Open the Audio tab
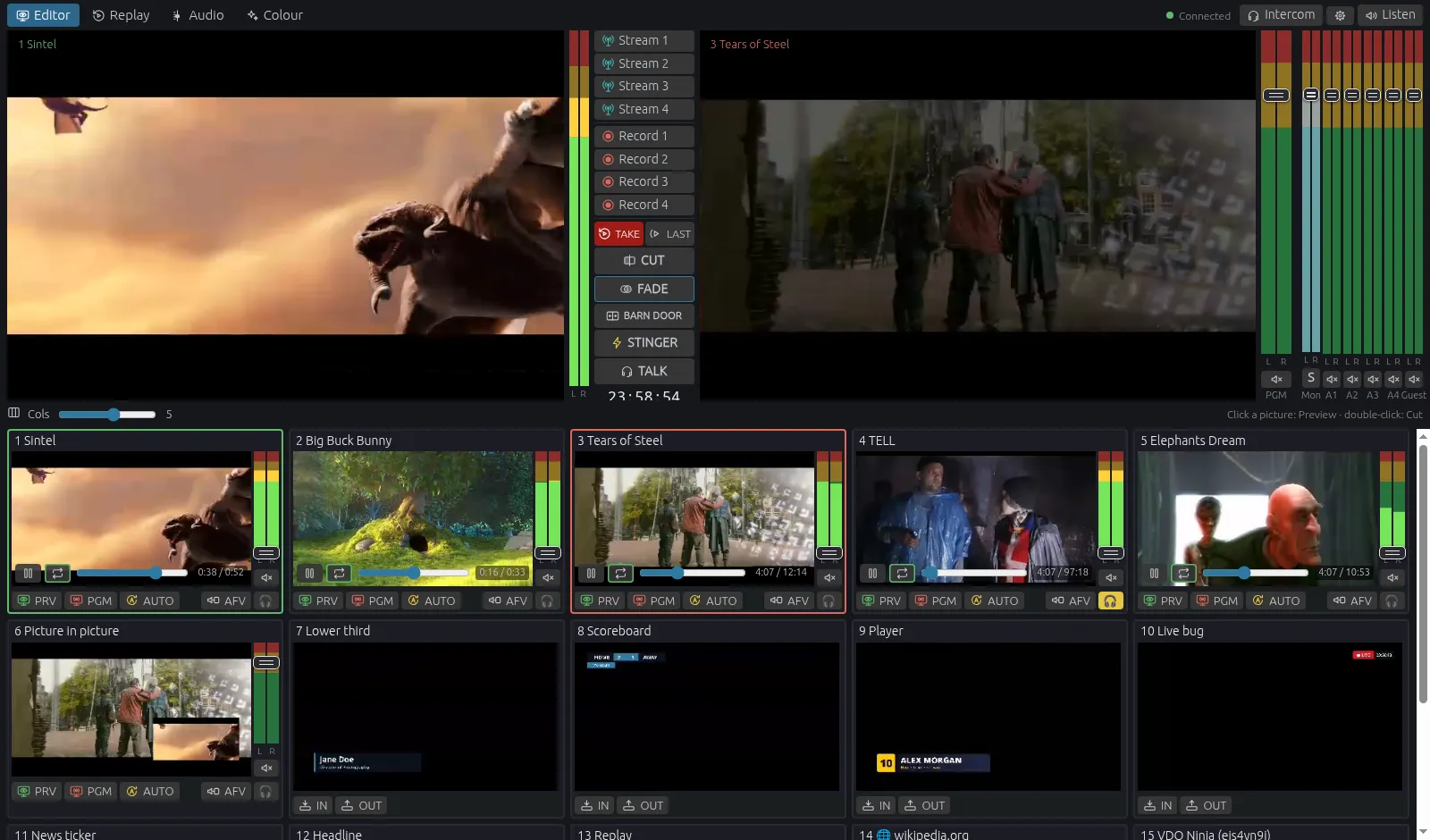The height and width of the screenshot is (840, 1430). pos(198,15)
